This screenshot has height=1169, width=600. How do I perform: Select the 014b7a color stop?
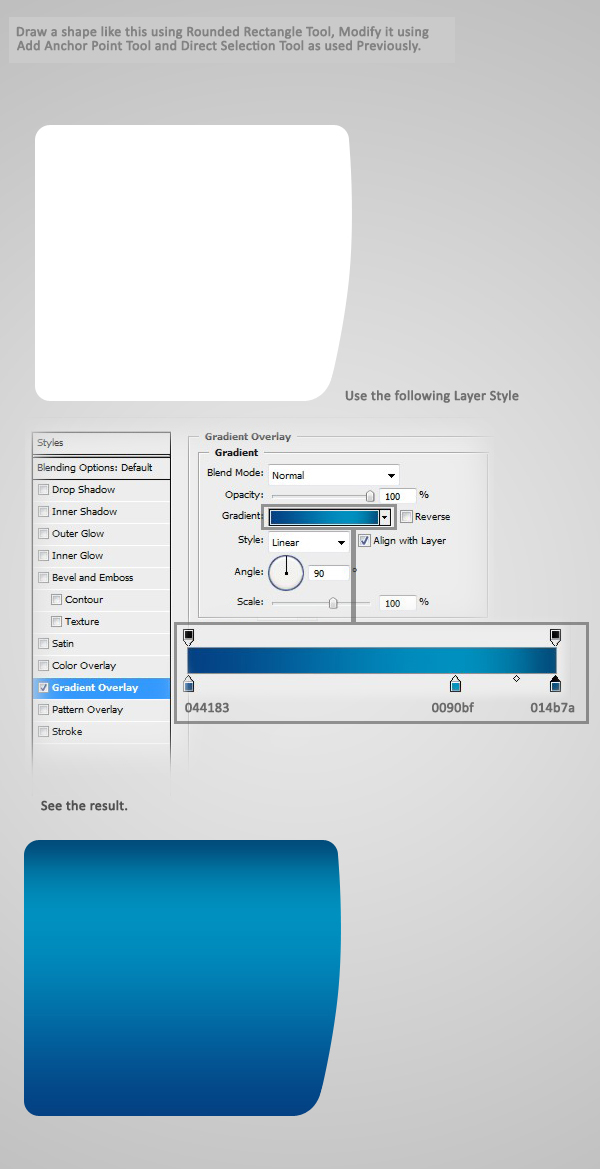click(555, 684)
